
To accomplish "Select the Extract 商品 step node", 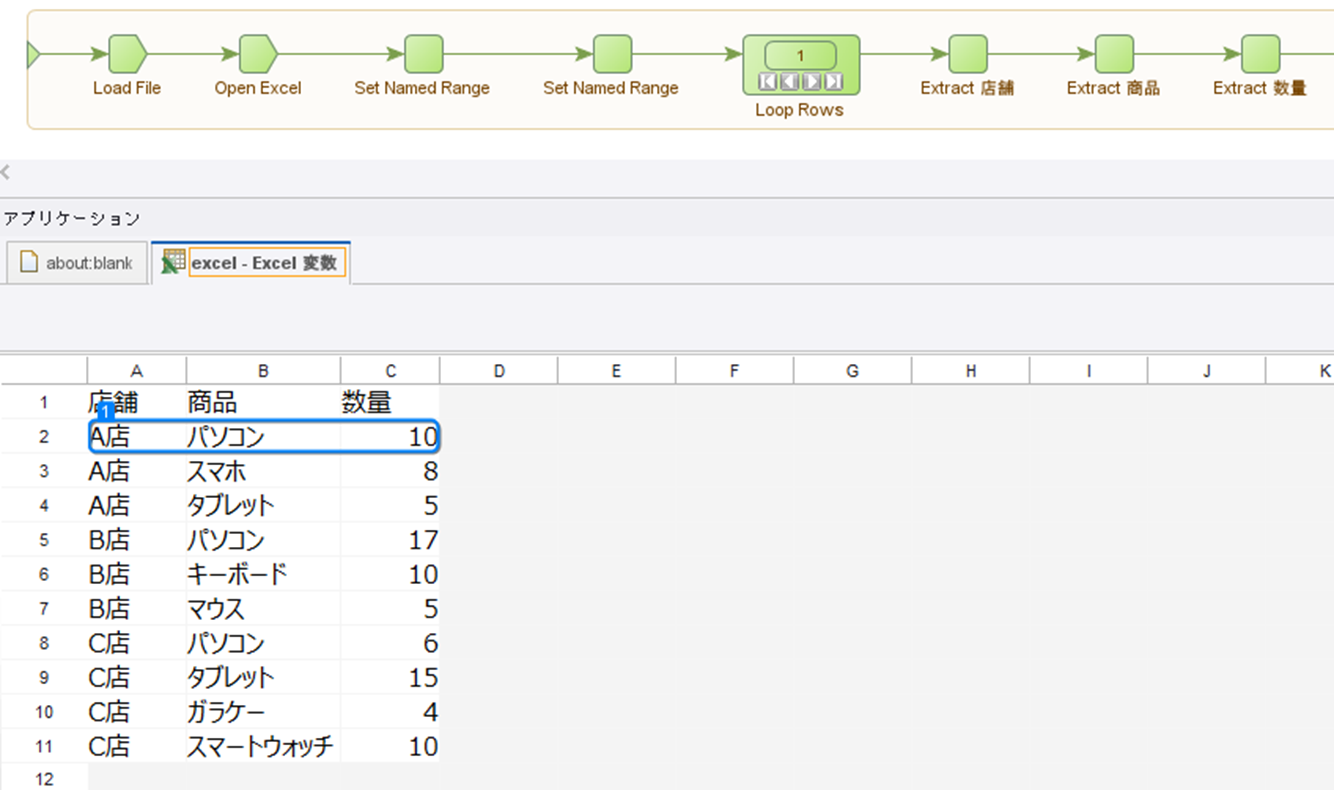I will (1114, 54).
